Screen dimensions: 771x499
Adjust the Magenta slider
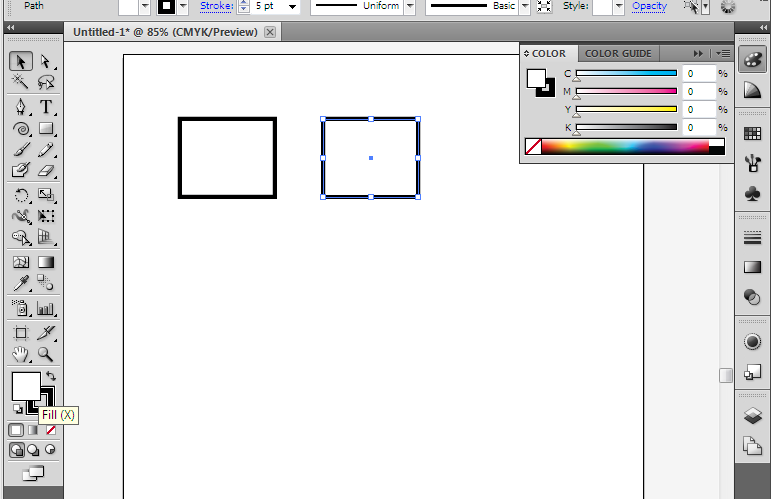[x=626, y=91]
